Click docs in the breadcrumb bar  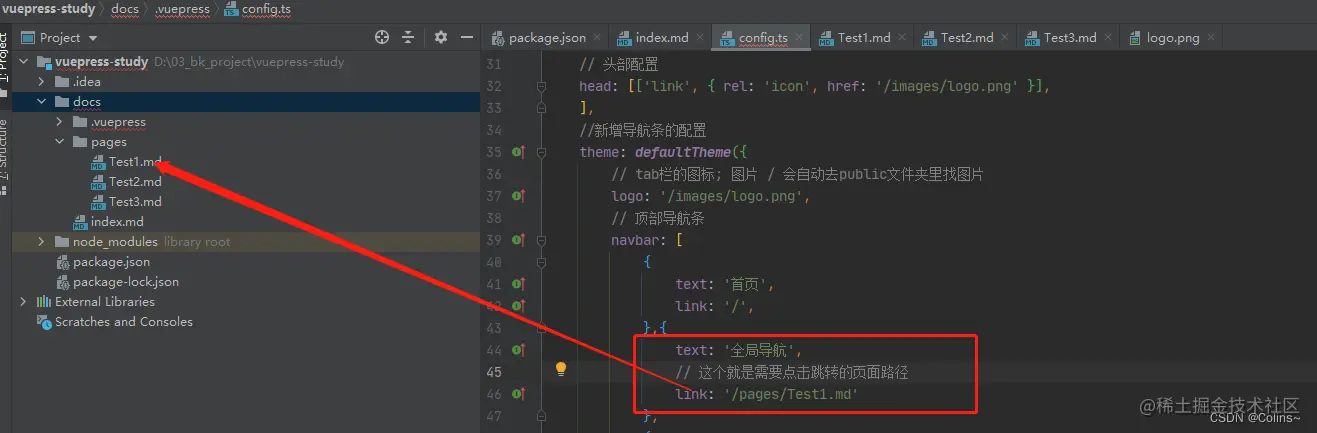(x=125, y=9)
